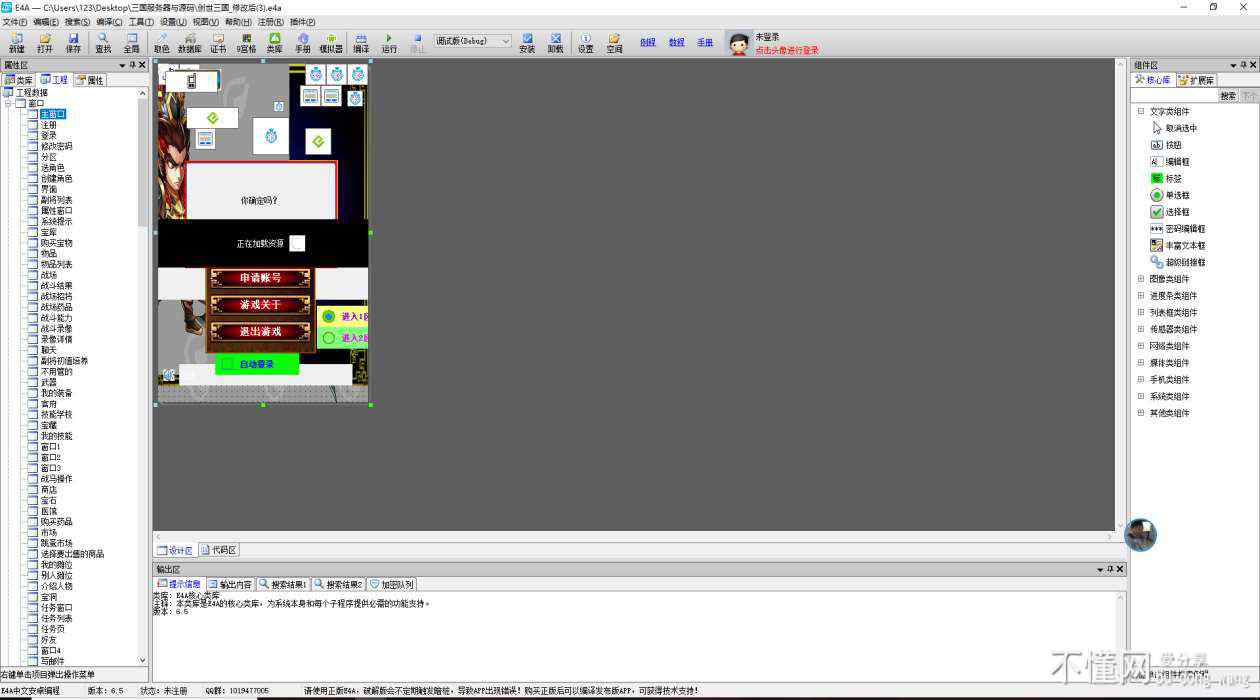Image resolution: width=1260 pixels, height=700 pixels.
Task: Switch to the 代码区 tab
Action: click(219, 550)
